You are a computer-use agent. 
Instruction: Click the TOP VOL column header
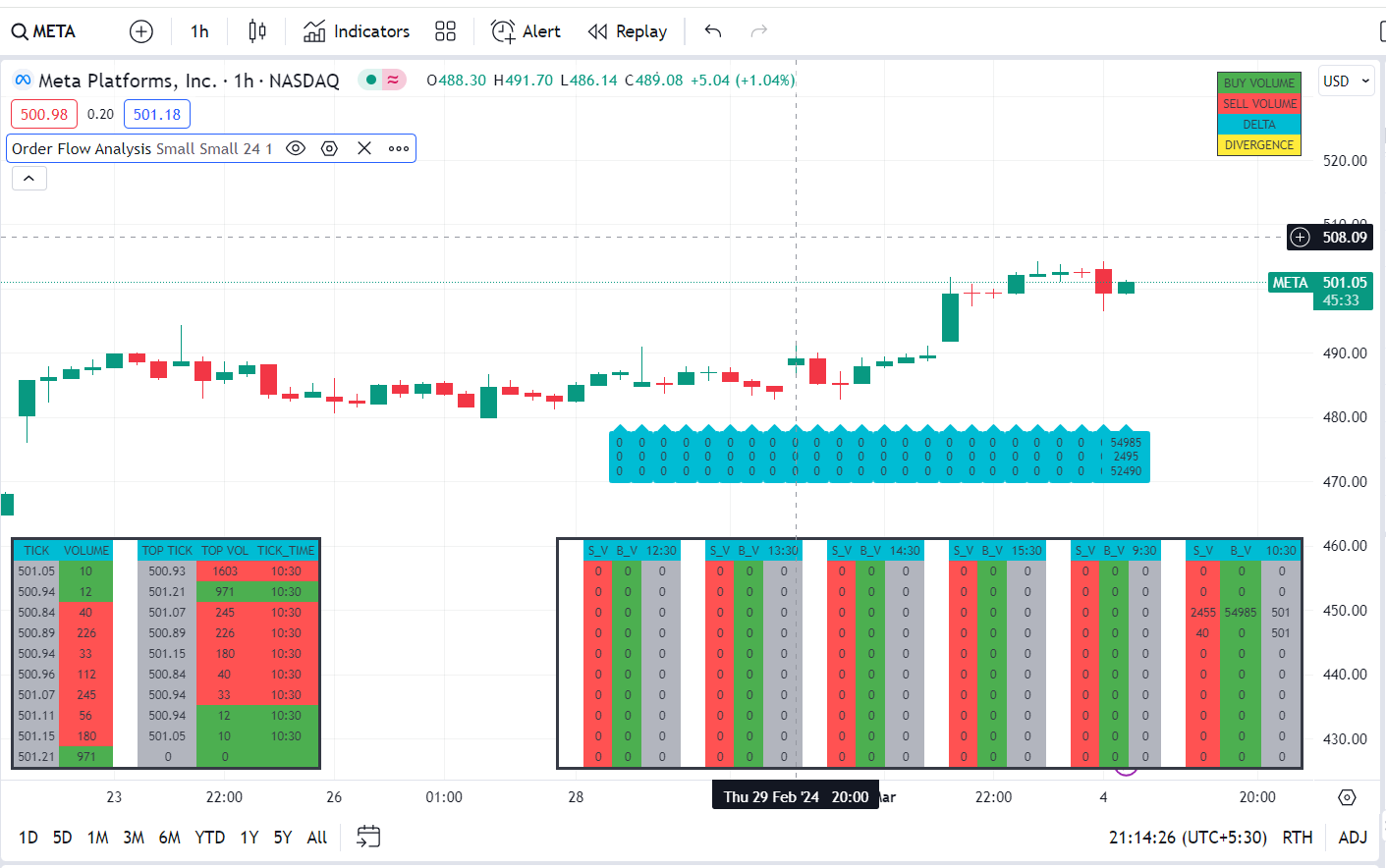(x=225, y=550)
